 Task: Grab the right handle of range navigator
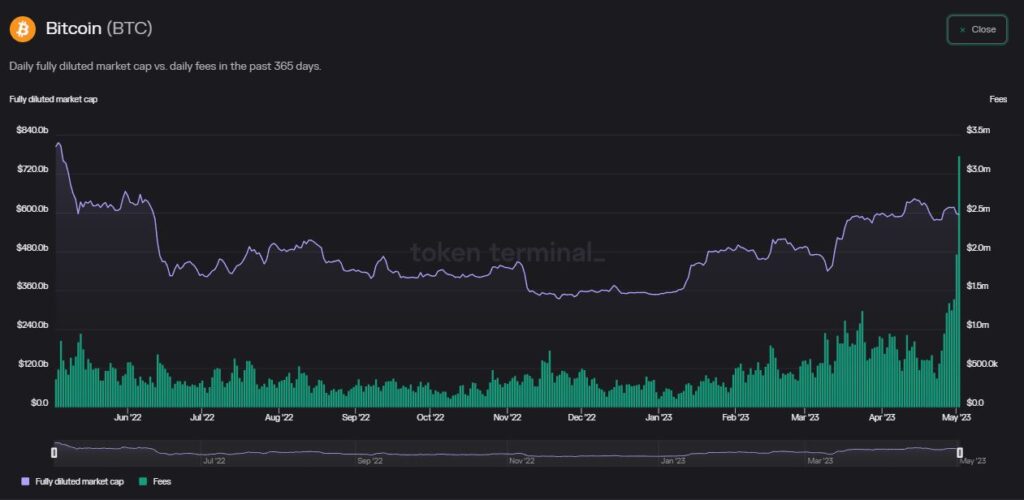click(x=959, y=453)
